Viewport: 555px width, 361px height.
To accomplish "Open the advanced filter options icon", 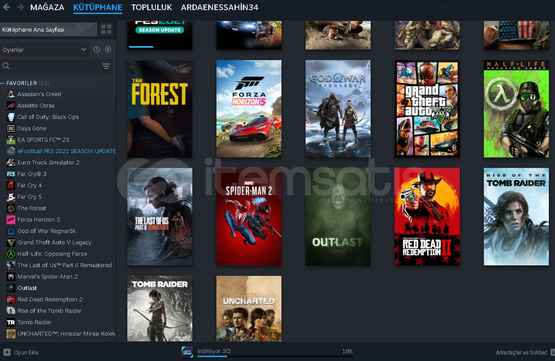I will [106, 66].
